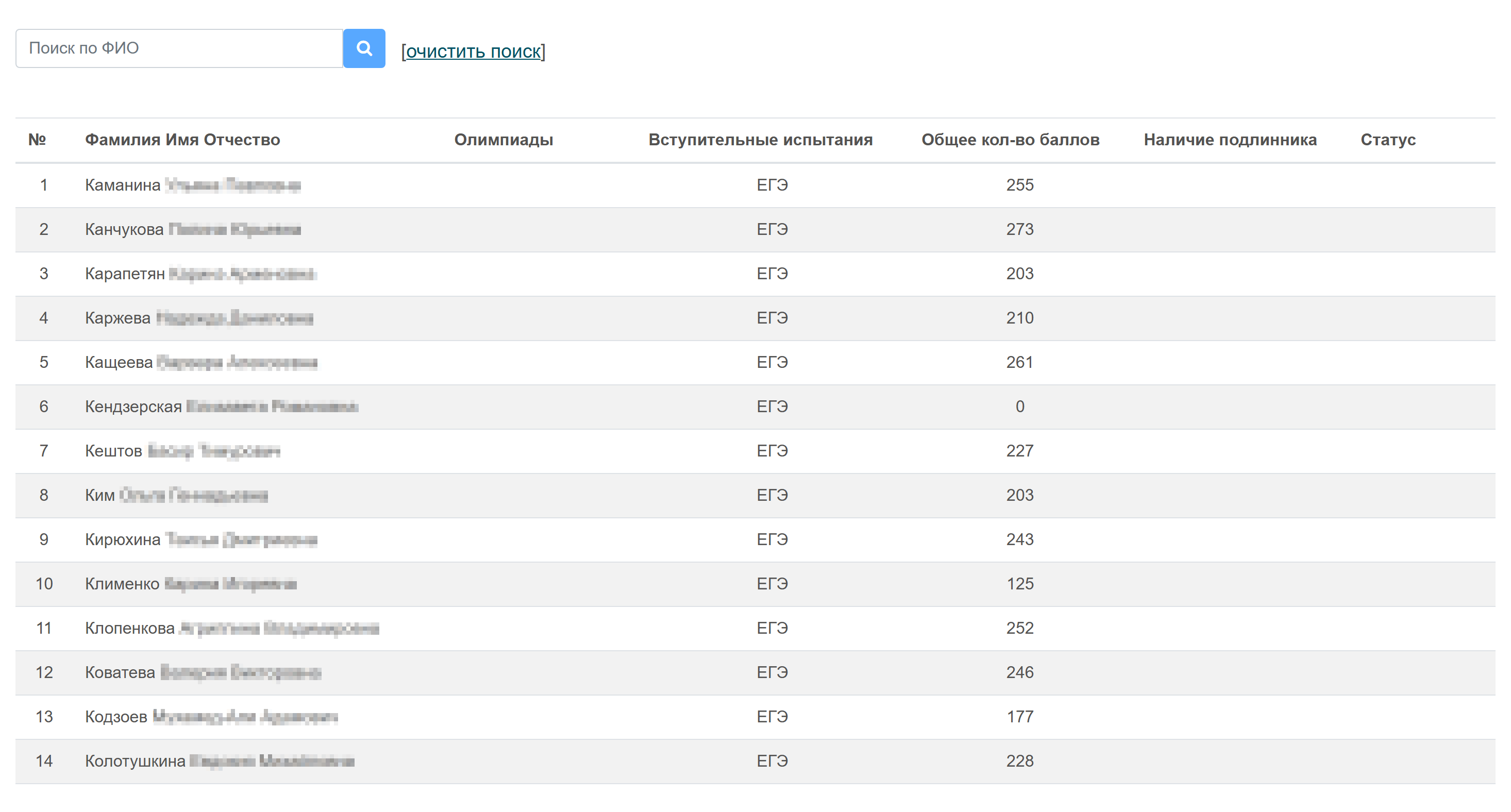The height and width of the screenshot is (812, 1511).
Task: Click the 'Статус' column header
Action: coord(1388,140)
